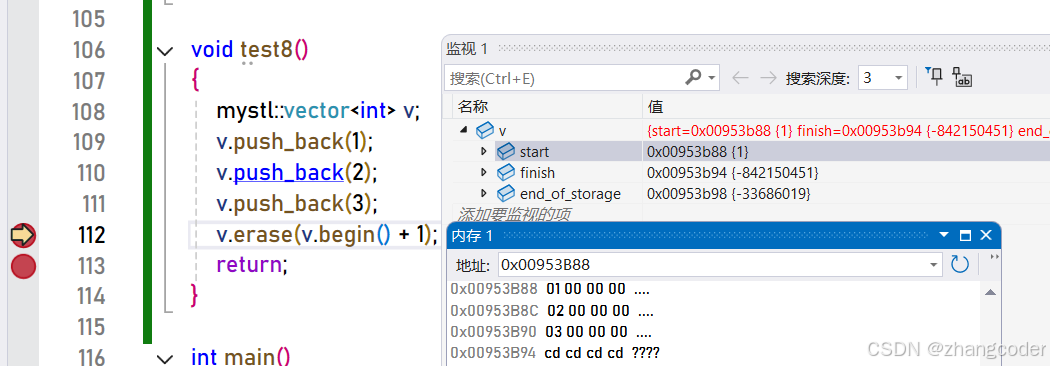The width and height of the screenshot is (1050, 366).
Task: Click v.push_back(1) on line 109
Action: tap(294, 142)
